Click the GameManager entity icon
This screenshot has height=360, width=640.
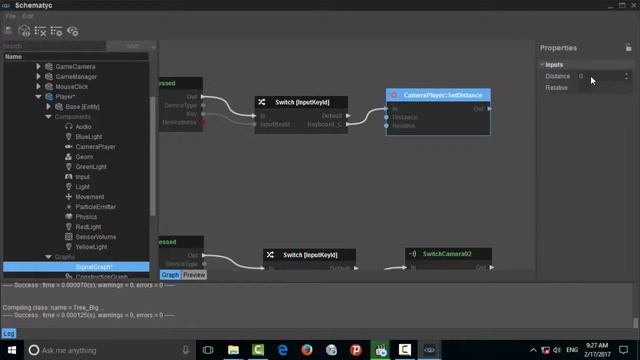pos(49,76)
